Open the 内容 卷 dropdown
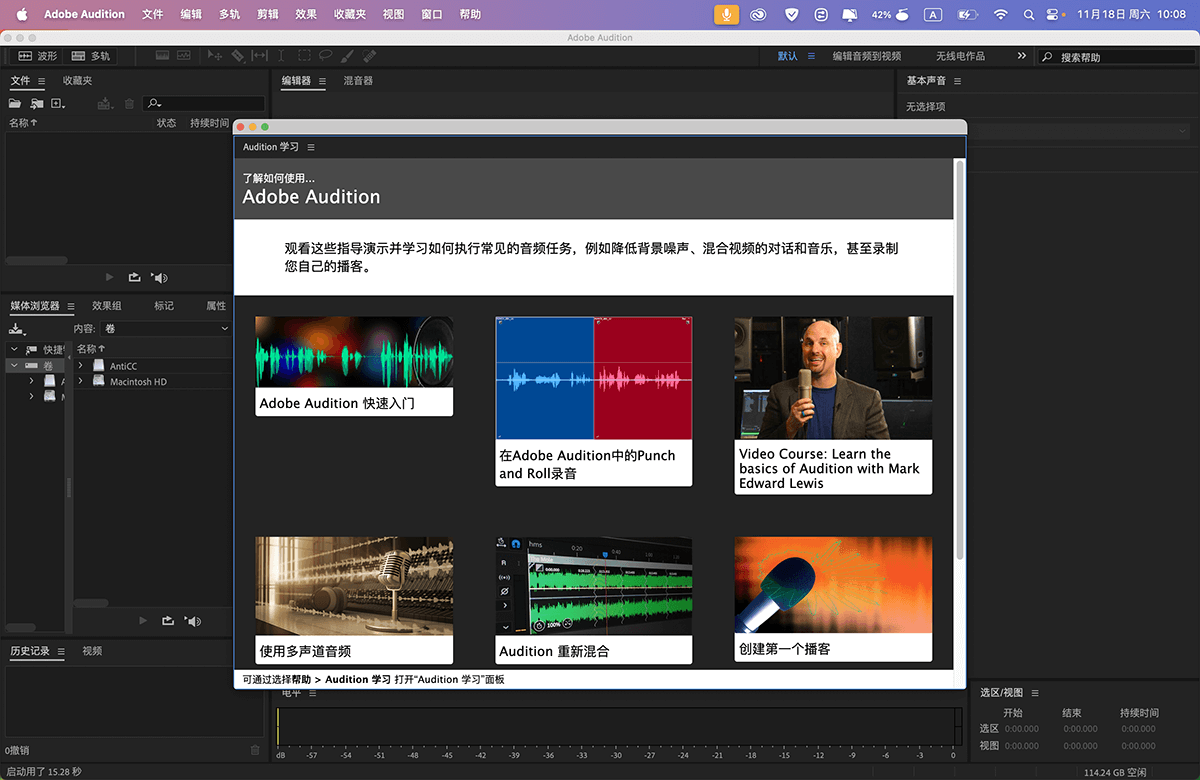1200x780 pixels. (x=166, y=328)
